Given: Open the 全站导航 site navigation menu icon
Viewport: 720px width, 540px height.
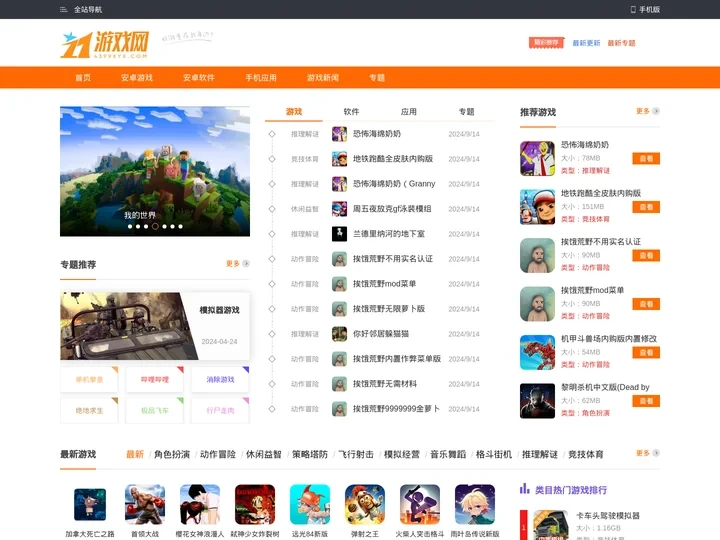Looking at the screenshot, I should coord(63,9).
